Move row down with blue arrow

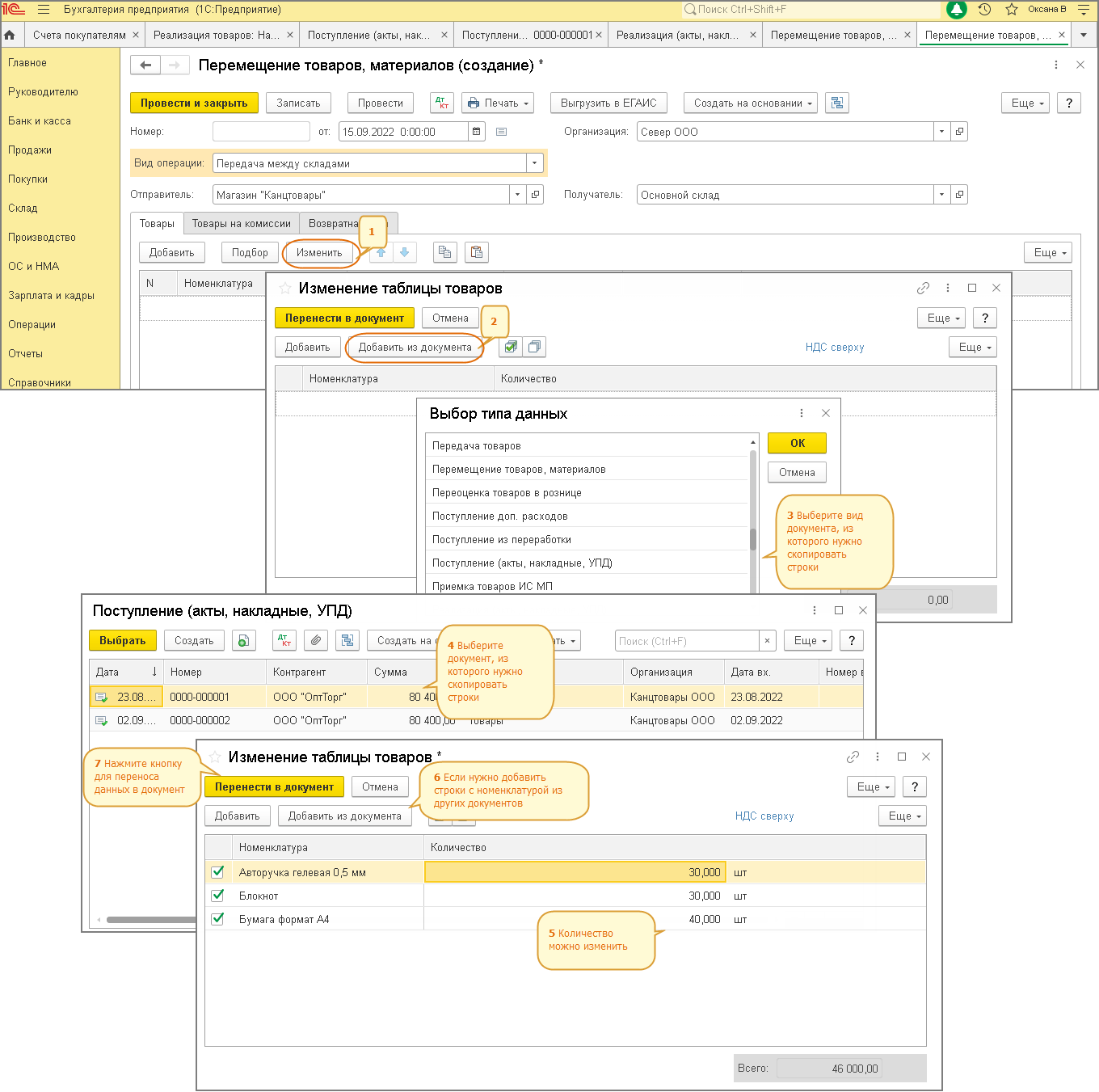pyautogui.click(x=405, y=253)
